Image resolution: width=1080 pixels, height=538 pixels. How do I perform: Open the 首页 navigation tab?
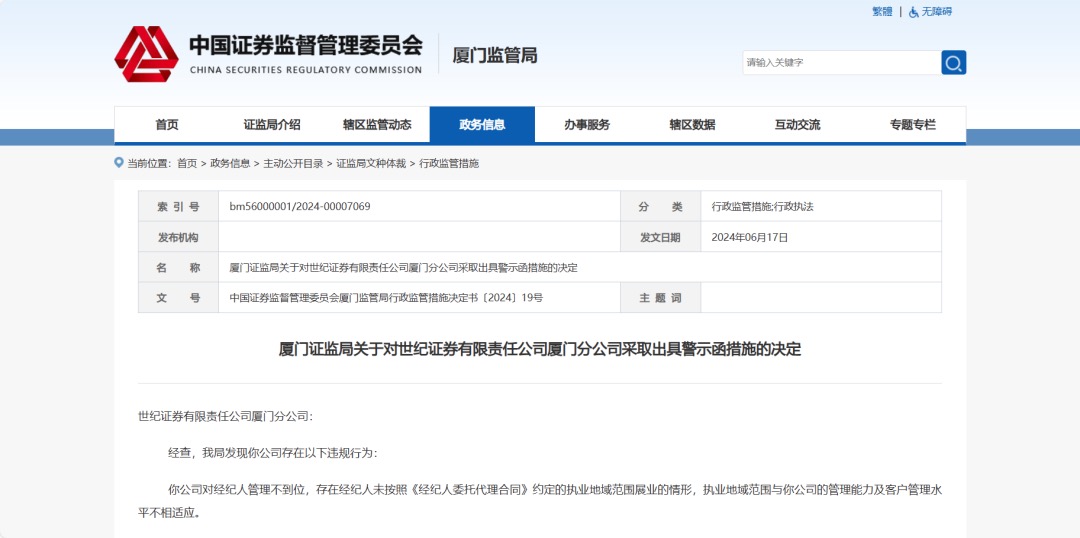[167, 125]
